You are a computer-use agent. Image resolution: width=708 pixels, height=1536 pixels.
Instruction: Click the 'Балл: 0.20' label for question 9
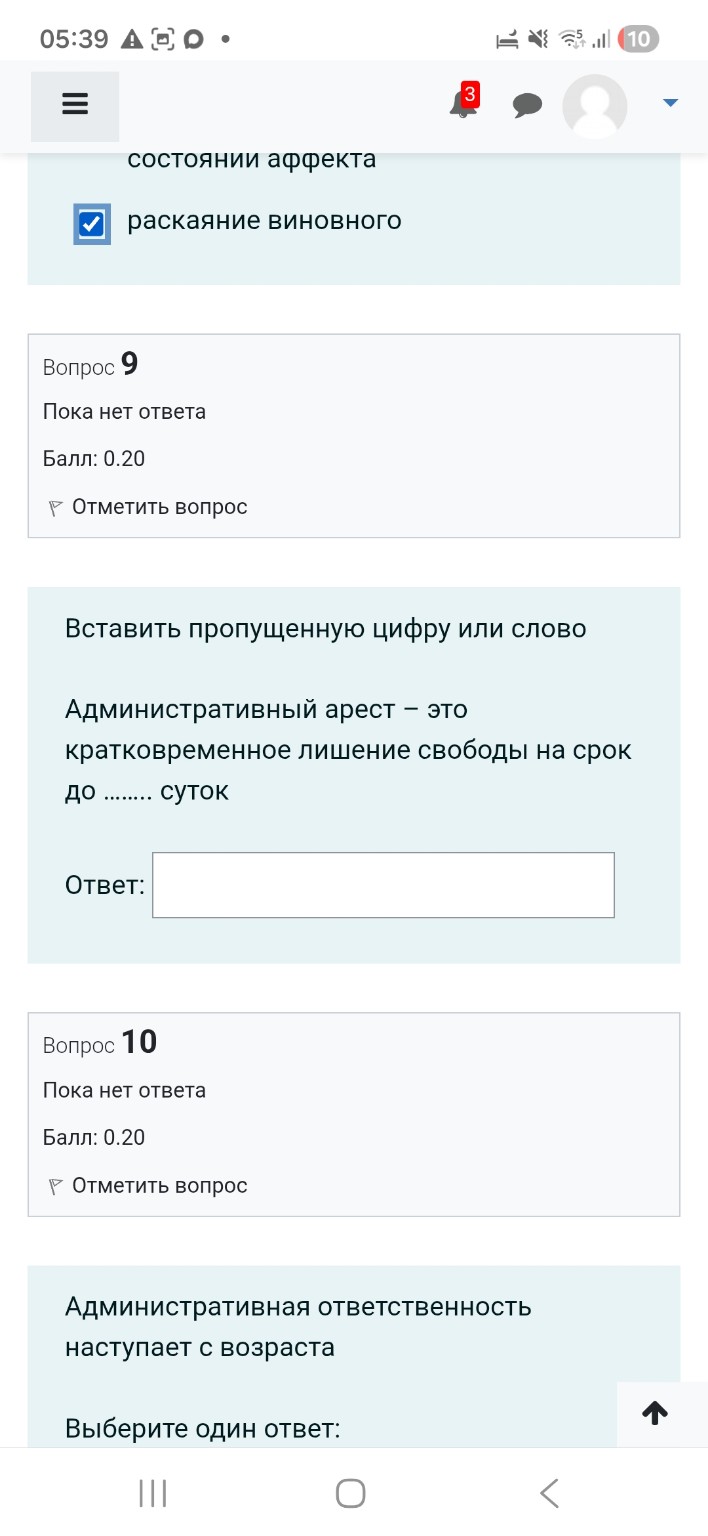pyautogui.click(x=94, y=459)
